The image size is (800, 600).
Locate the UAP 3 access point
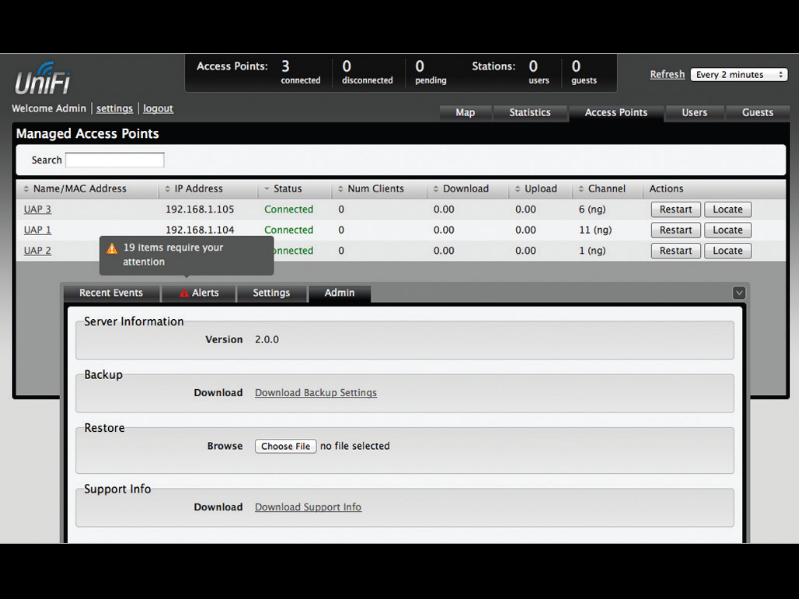(728, 209)
